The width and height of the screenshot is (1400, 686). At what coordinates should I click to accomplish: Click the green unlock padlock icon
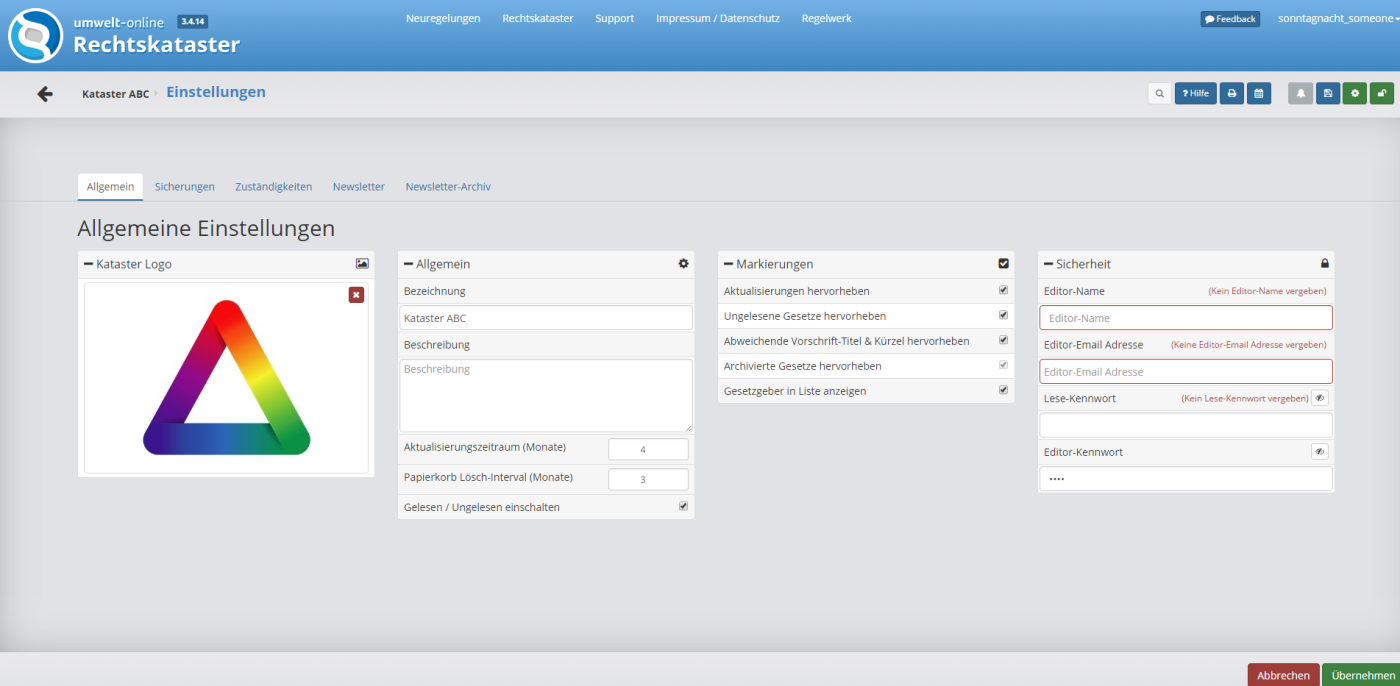(1382, 93)
